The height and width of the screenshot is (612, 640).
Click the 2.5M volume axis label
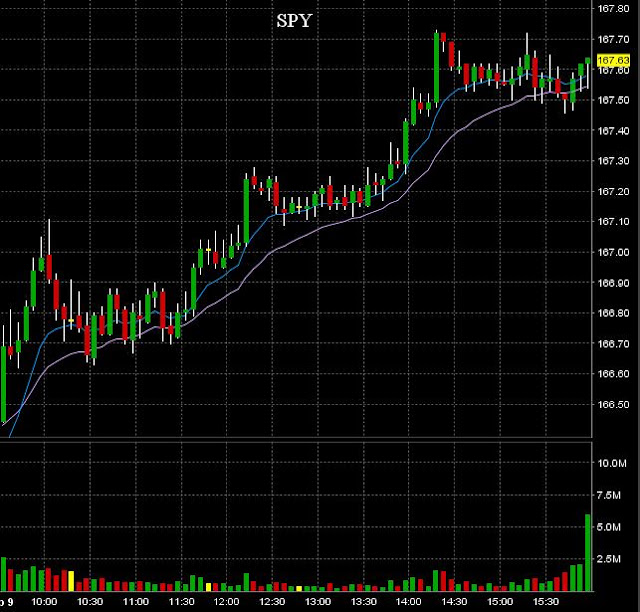click(x=608, y=559)
